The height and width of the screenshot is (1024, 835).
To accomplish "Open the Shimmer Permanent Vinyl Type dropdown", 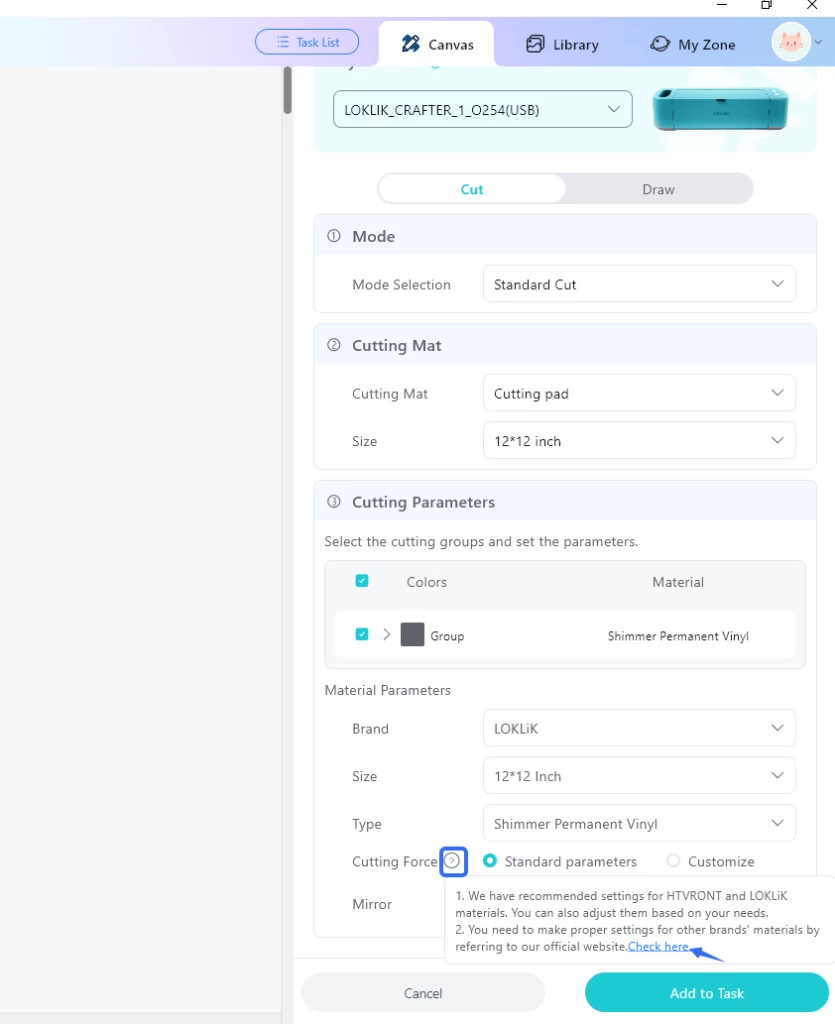I will click(639, 824).
